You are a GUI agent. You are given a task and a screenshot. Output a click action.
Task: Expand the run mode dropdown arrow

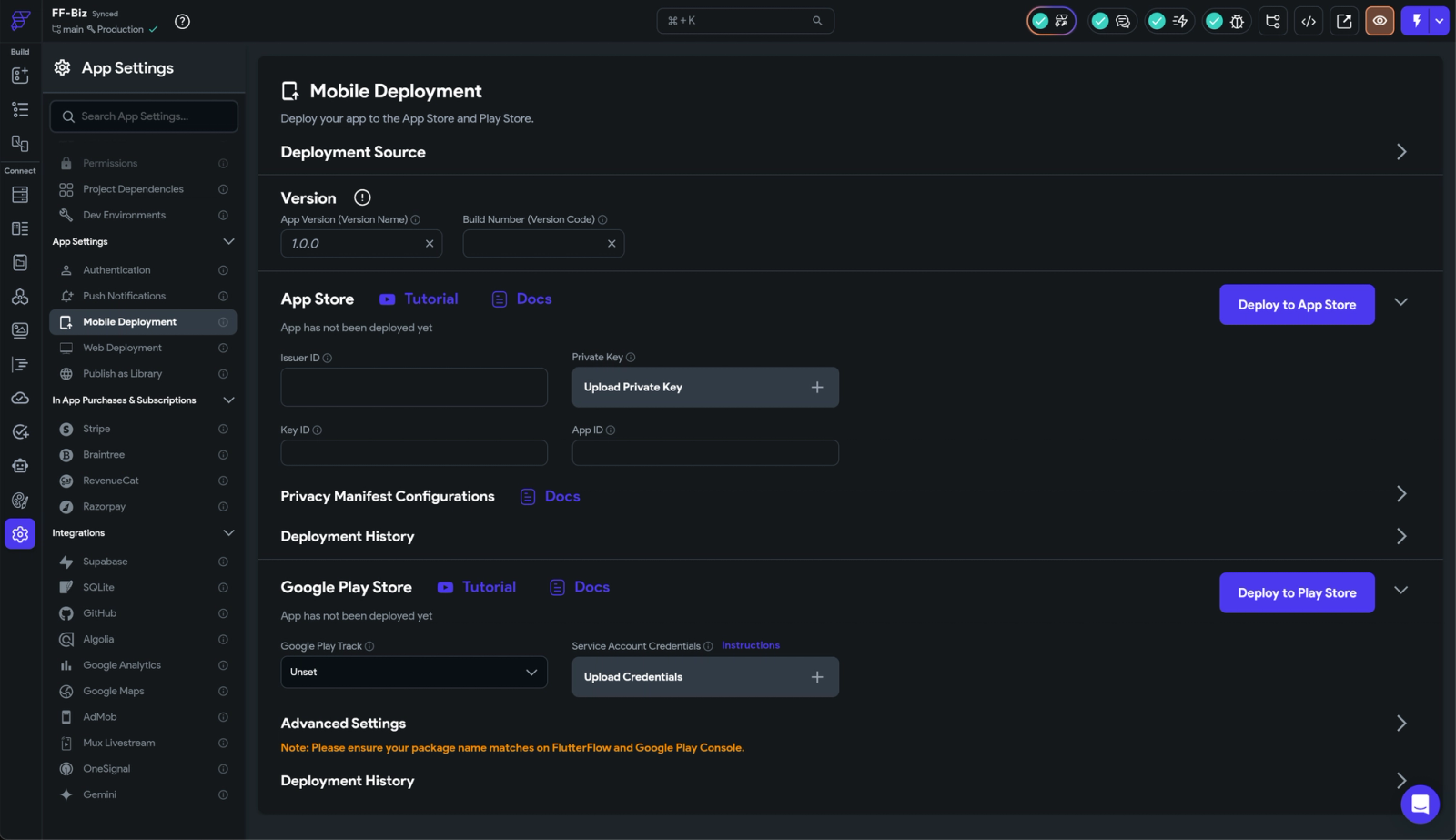[x=1439, y=21]
